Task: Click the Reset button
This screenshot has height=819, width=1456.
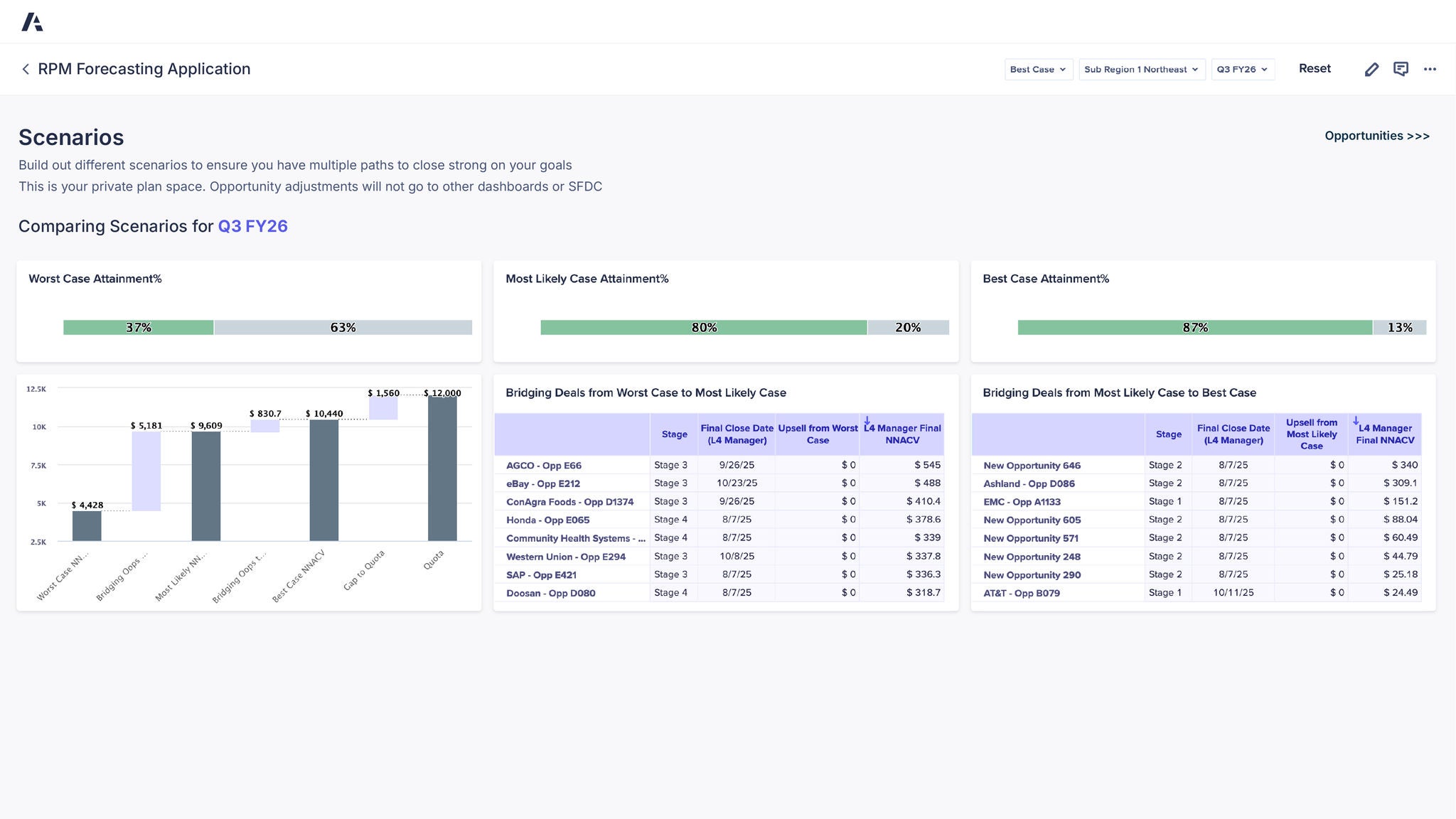Action: pos(1315,68)
